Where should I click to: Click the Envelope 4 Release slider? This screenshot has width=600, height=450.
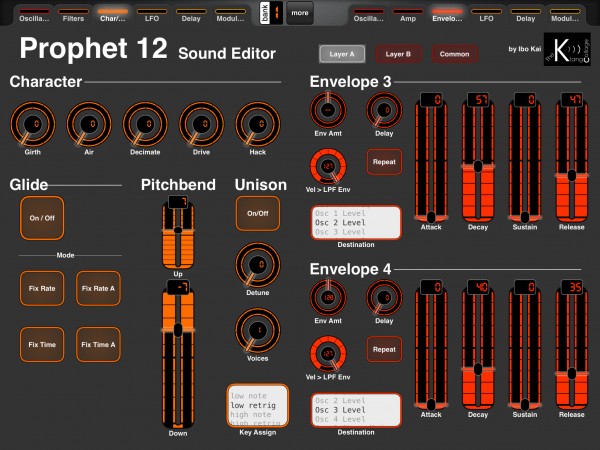572,345
